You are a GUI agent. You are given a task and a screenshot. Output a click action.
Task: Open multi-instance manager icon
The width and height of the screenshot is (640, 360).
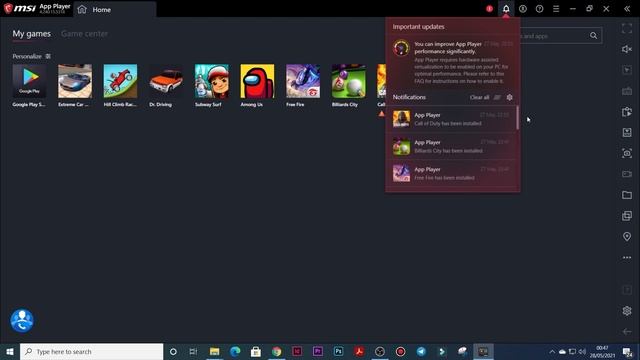[627, 216]
